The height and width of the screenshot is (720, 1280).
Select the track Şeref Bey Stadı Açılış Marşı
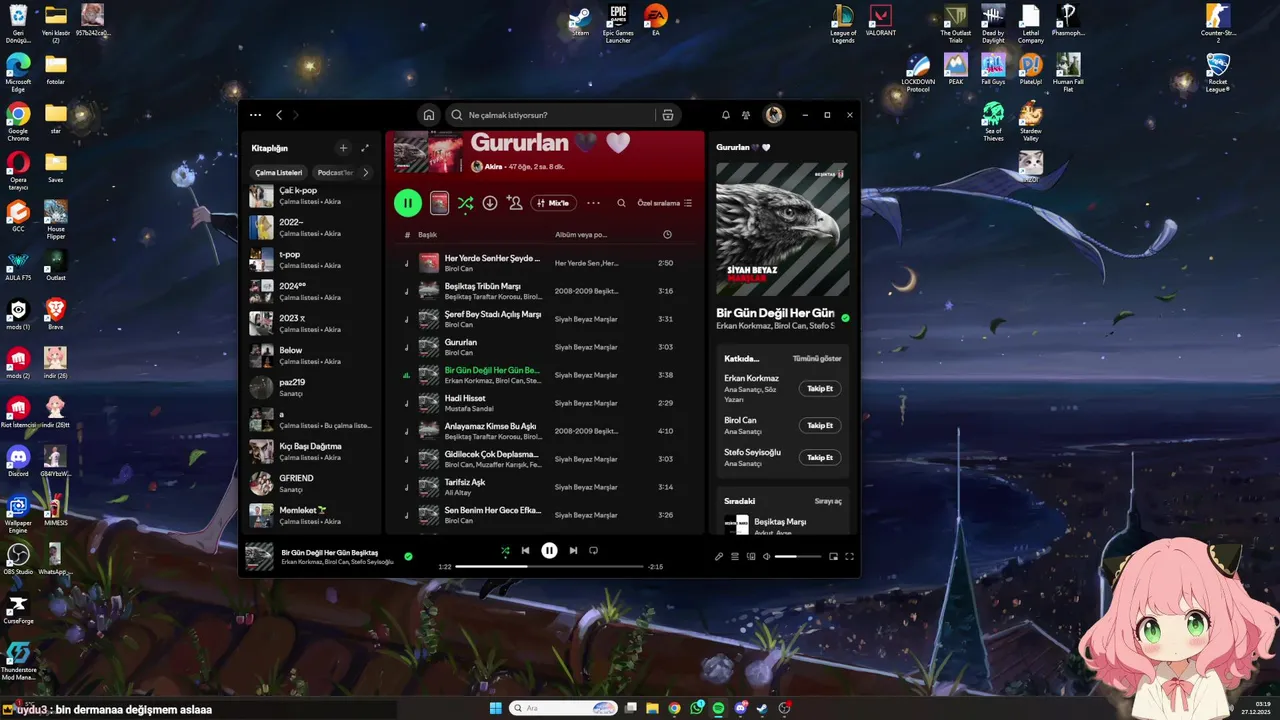pos(545,319)
